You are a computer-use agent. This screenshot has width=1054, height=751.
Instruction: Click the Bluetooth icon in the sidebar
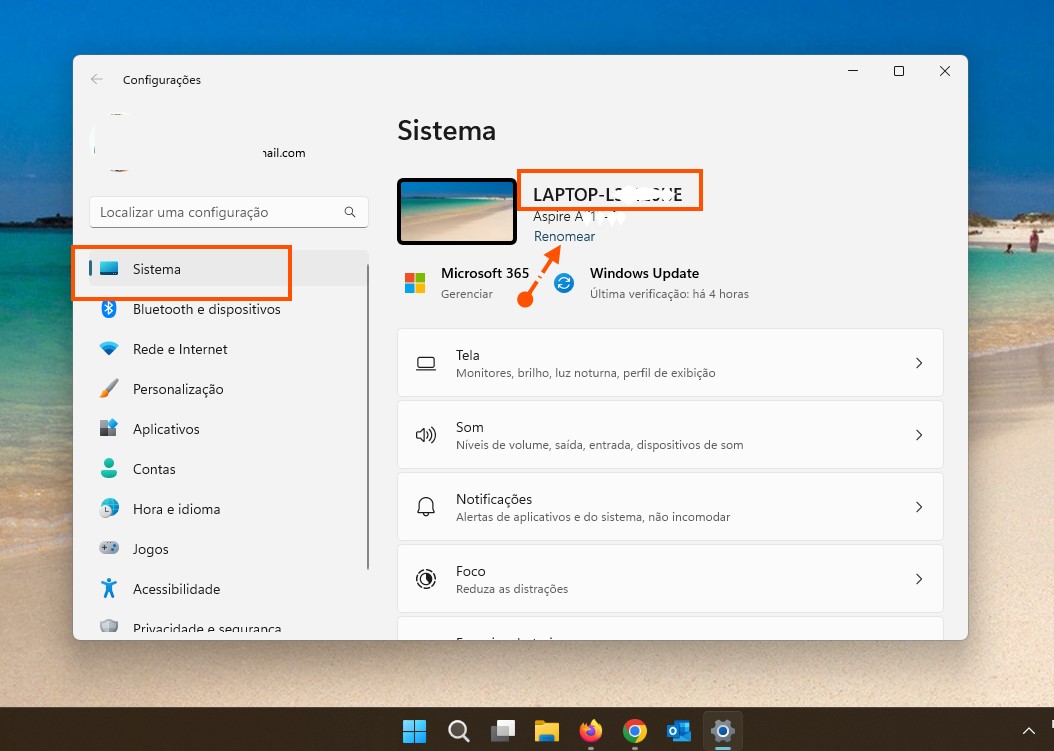pos(109,309)
